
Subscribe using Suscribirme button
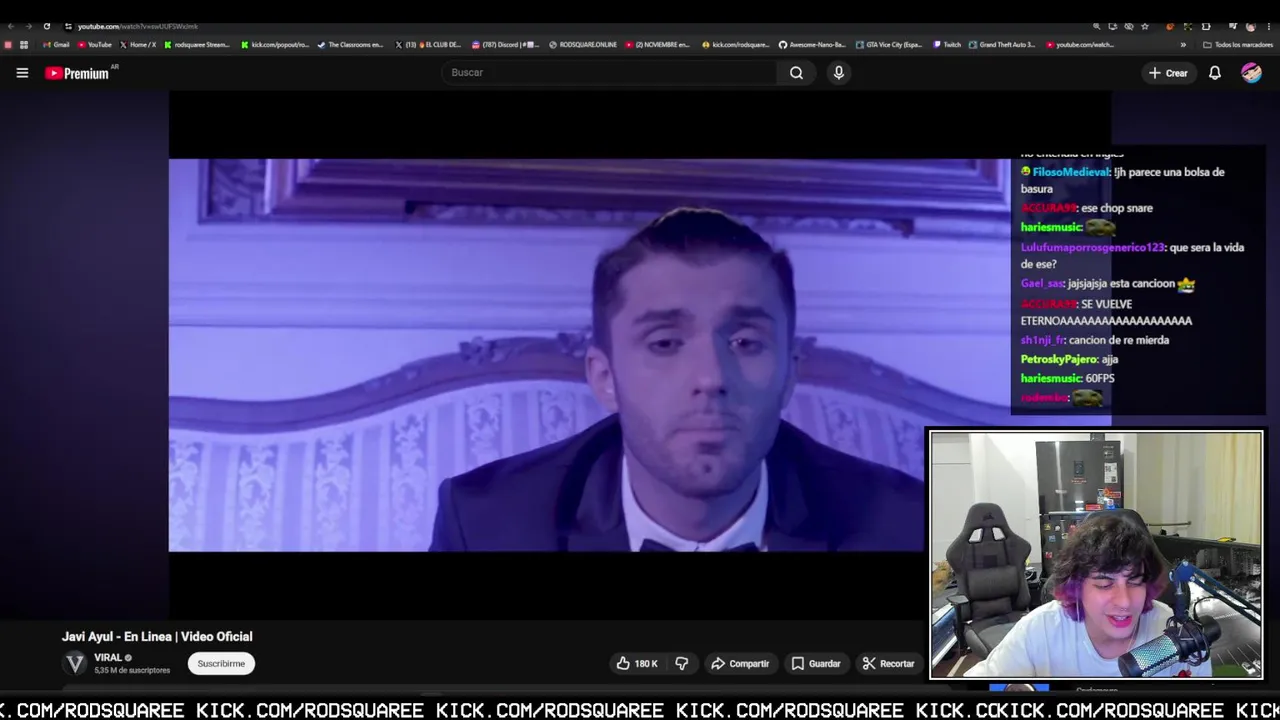pyautogui.click(x=221, y=664)
